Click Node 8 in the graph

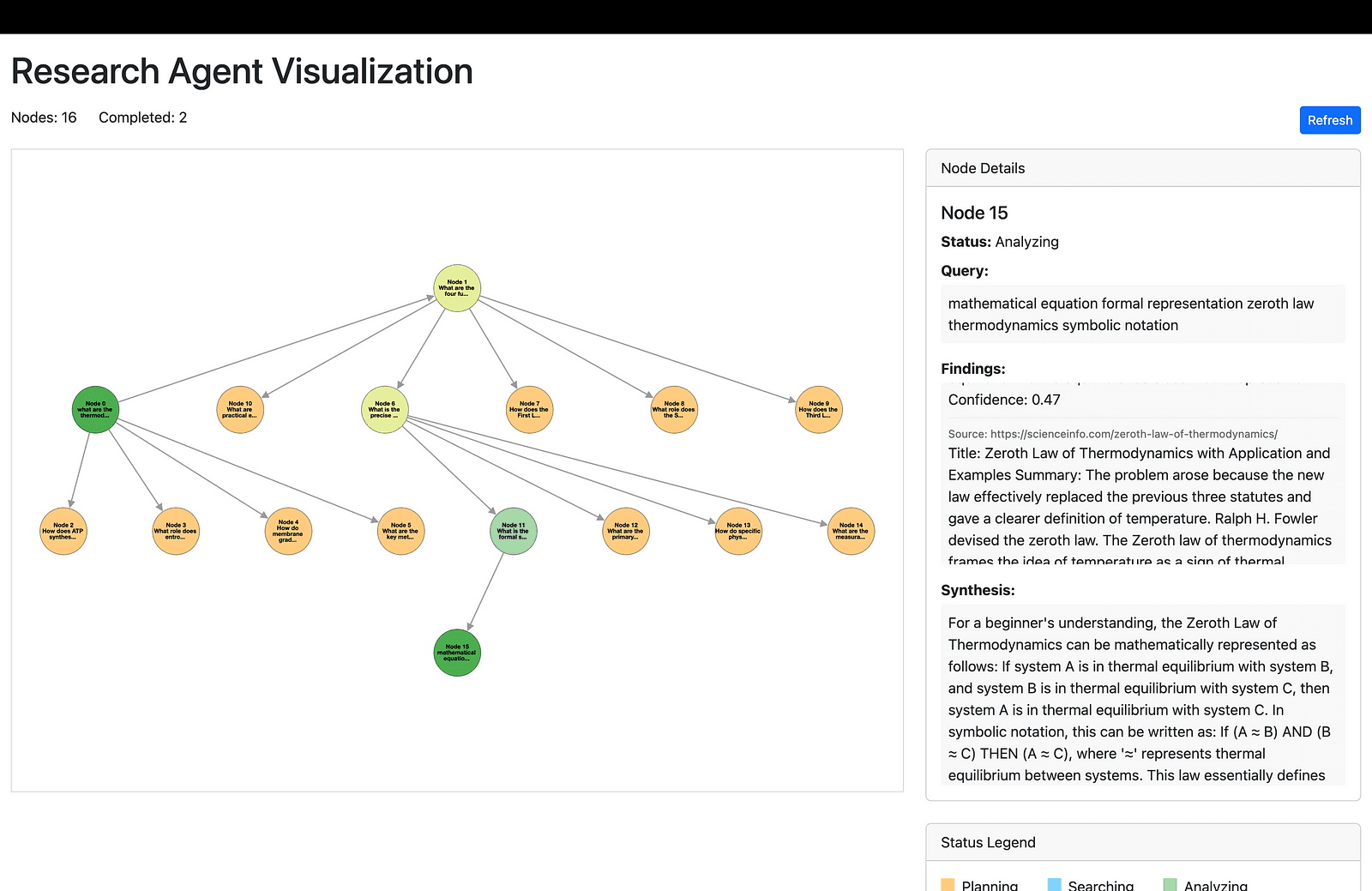coord(674,410)
